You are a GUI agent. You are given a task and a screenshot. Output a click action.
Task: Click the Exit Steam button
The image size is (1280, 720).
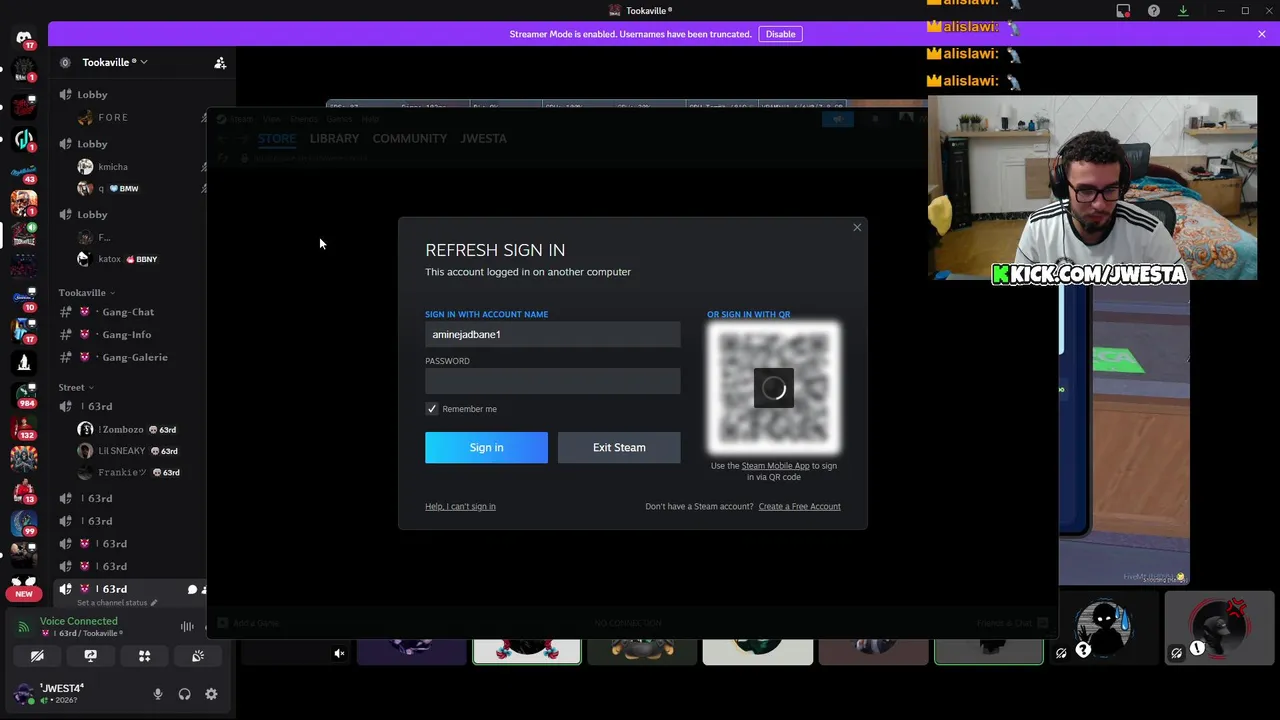[x=619, y=448]
